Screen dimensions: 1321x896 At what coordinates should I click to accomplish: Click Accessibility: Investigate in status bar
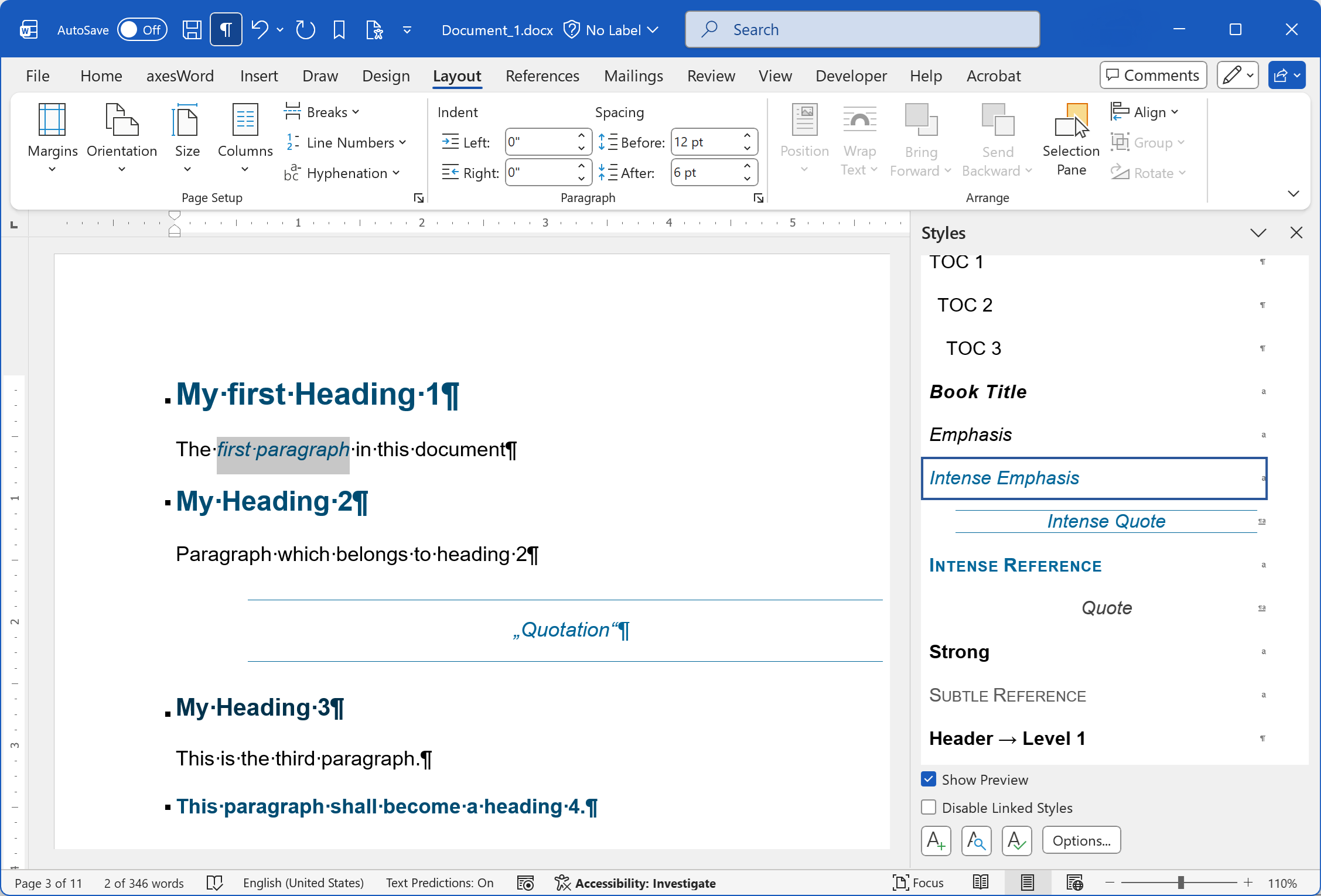635,883
